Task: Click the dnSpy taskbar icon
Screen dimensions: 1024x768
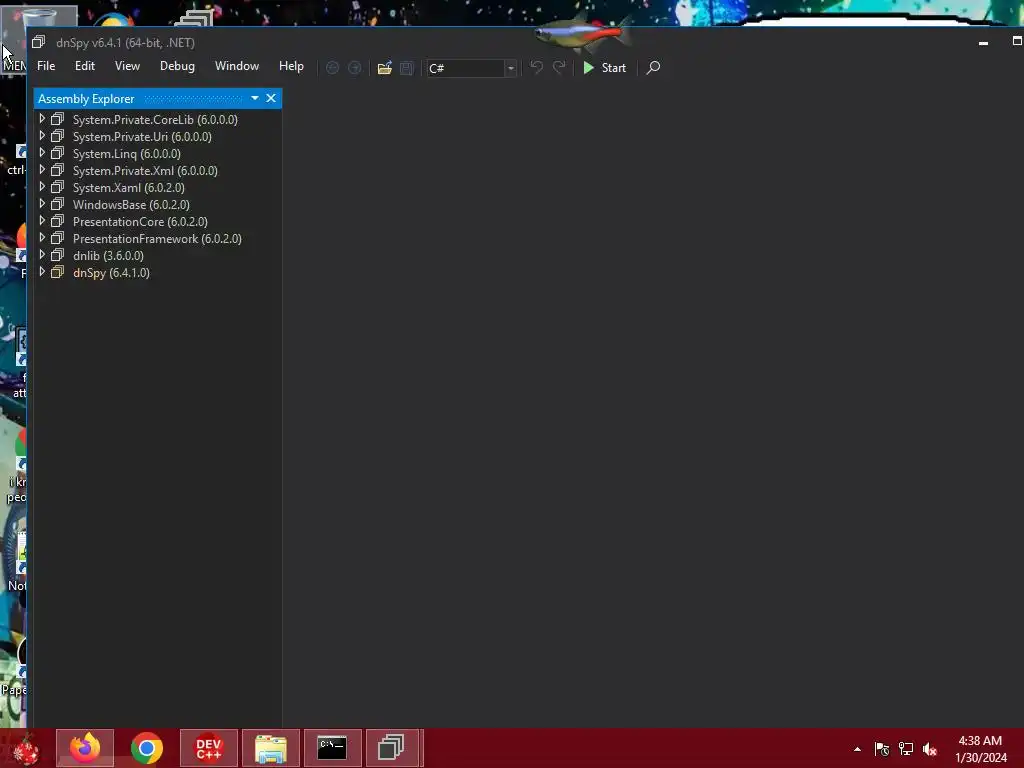Action: coord(392,748)
